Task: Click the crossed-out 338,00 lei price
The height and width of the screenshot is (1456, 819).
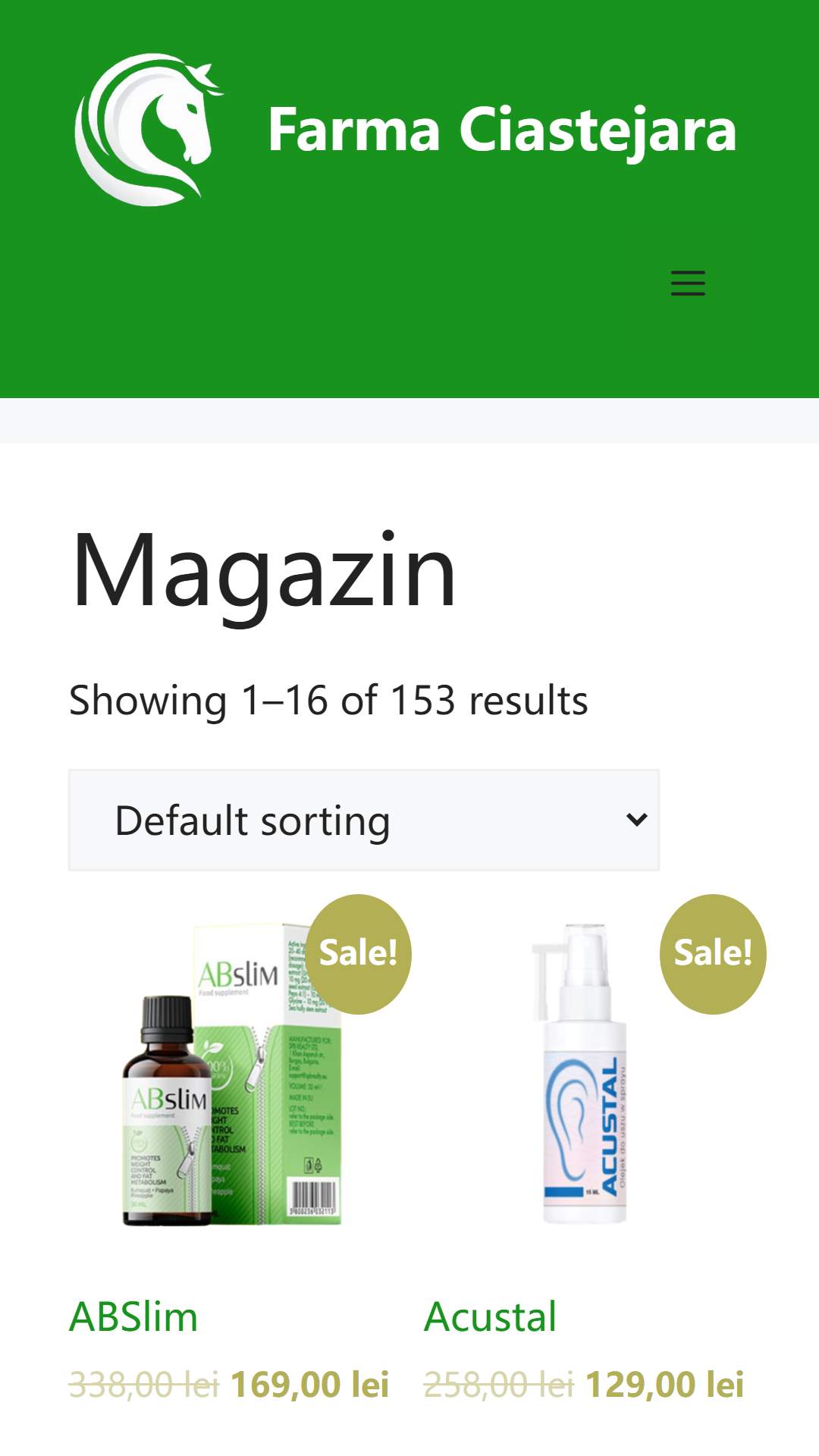Action: 143,1384
